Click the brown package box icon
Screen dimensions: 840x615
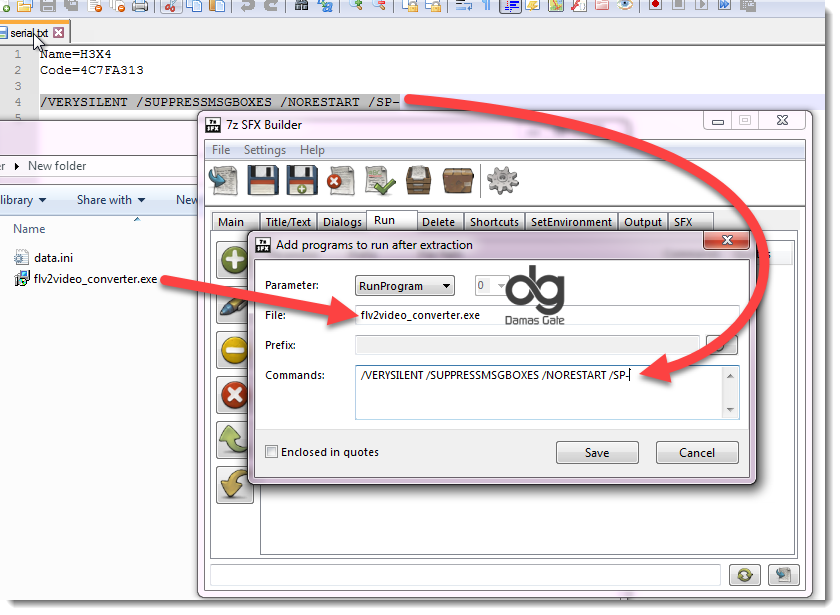point(458,180)
